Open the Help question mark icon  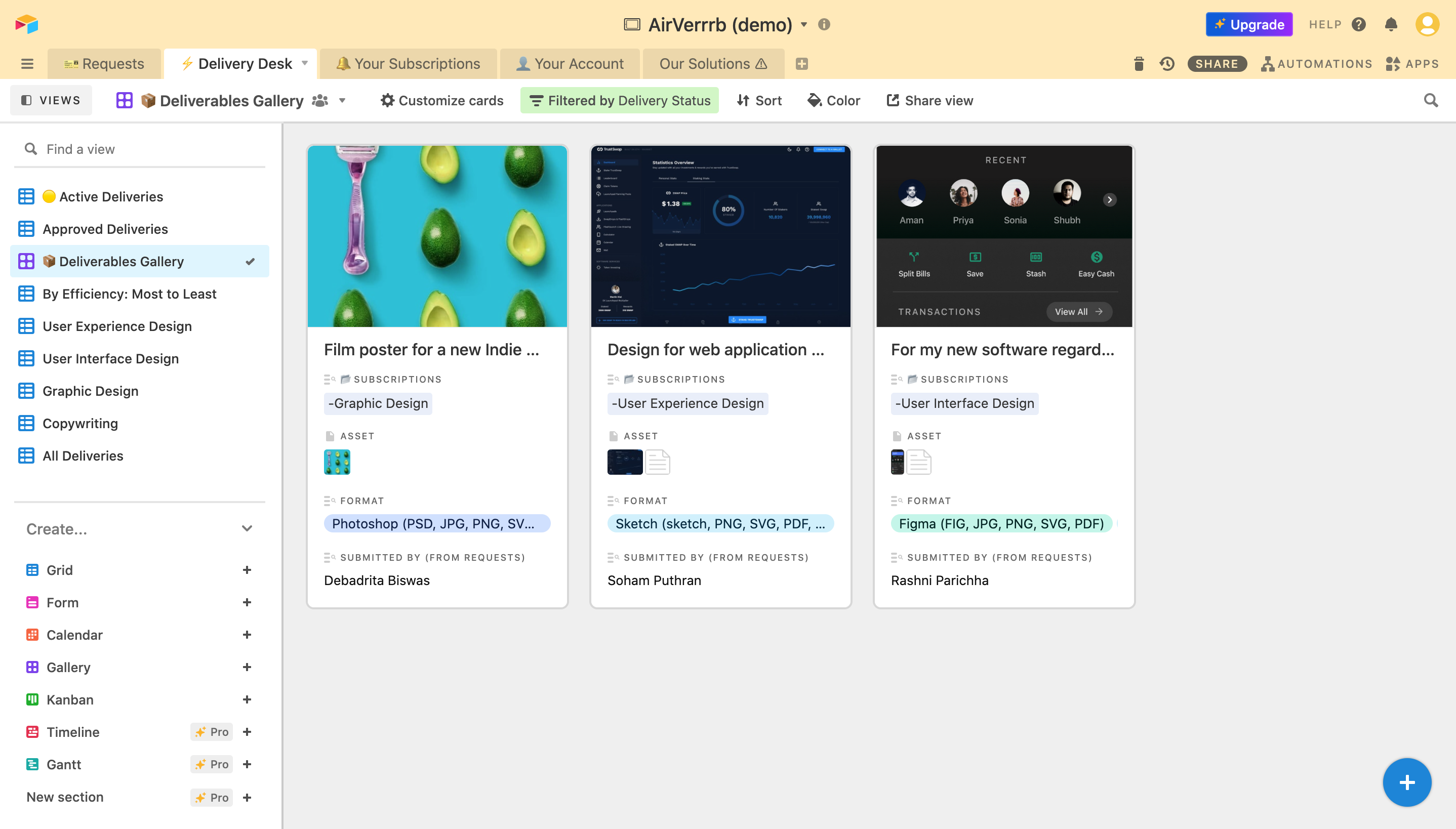point(1359,24)
